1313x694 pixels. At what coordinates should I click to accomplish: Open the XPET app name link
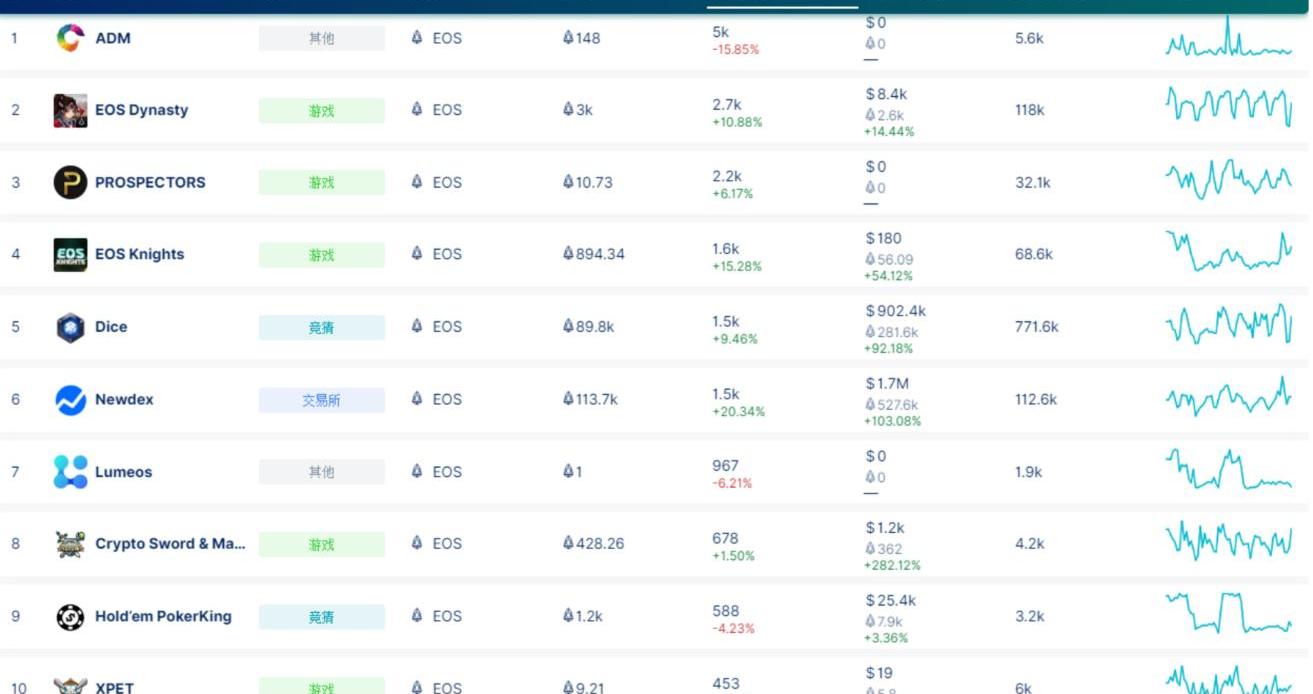114,687
